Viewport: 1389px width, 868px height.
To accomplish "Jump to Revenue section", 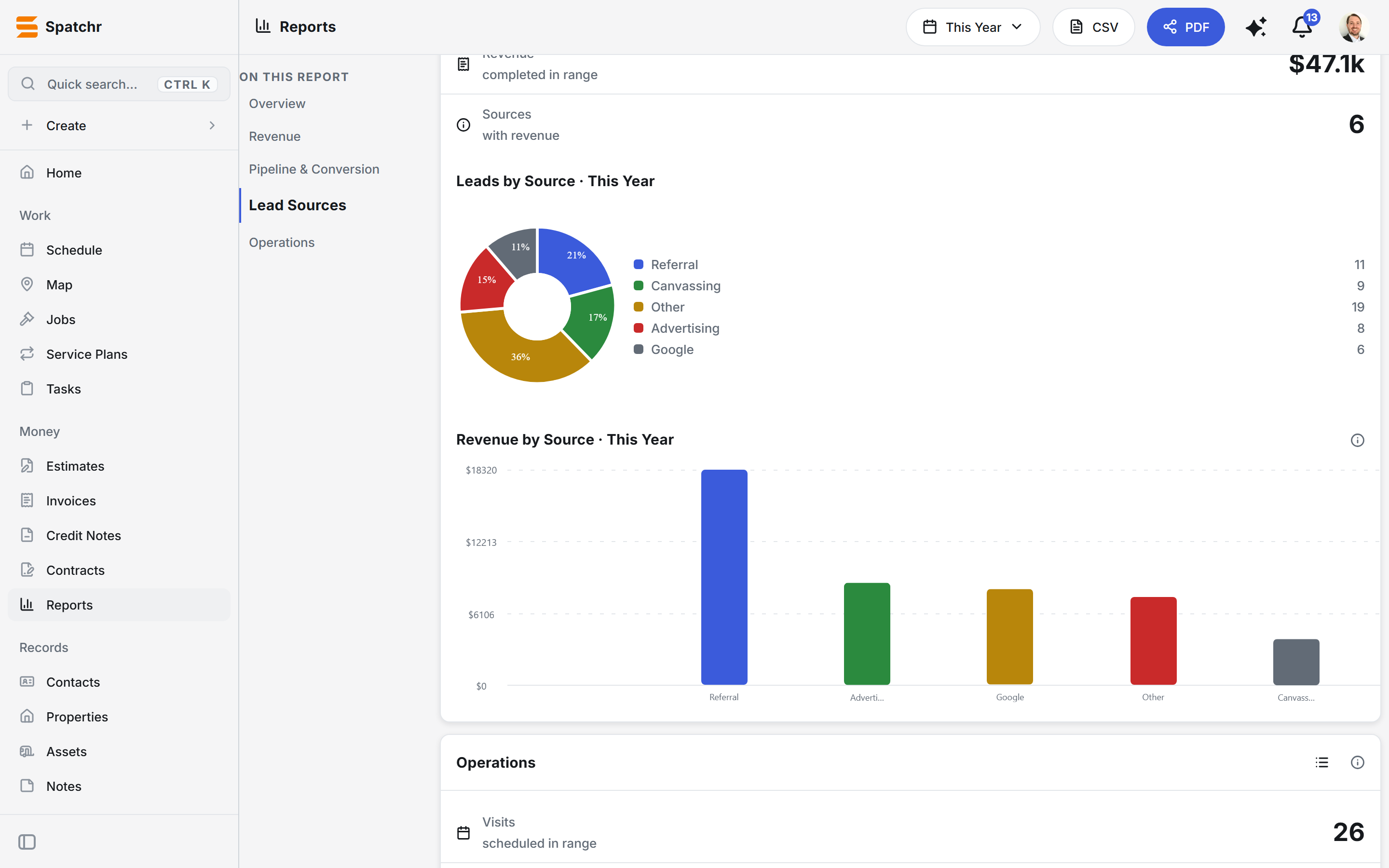I will click(x=274, y=136).
